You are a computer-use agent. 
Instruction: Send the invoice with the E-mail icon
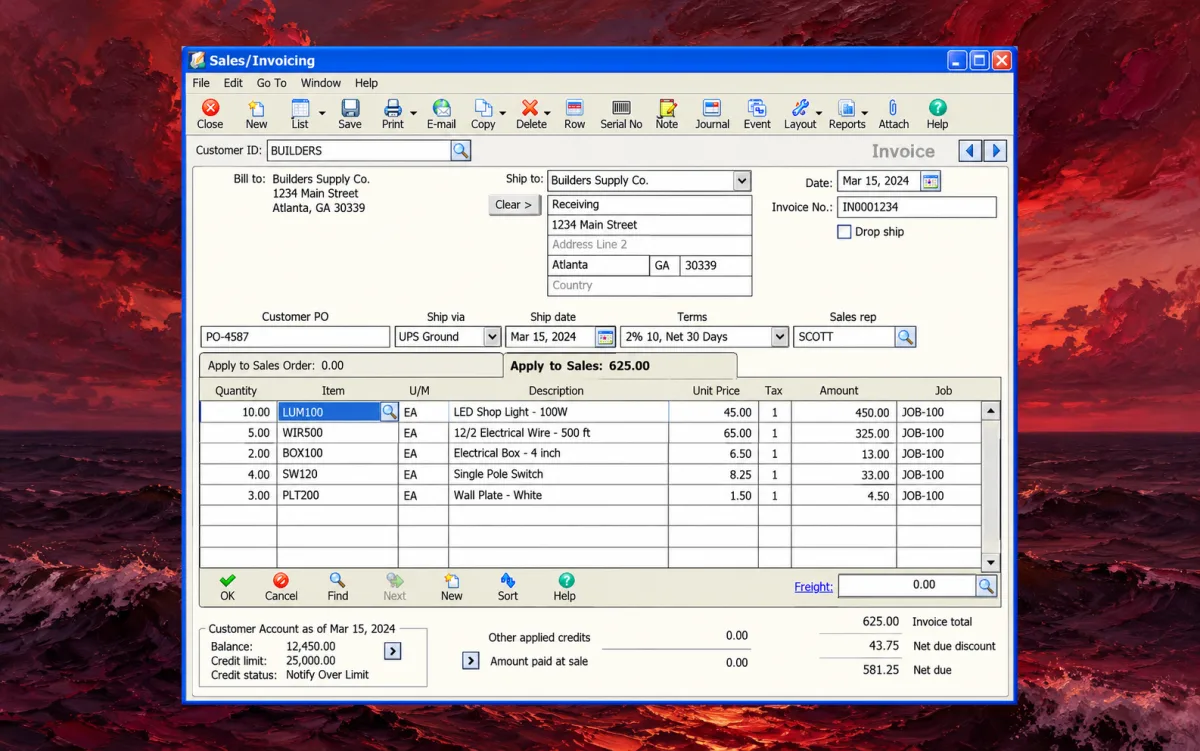(x=441, y=108)
